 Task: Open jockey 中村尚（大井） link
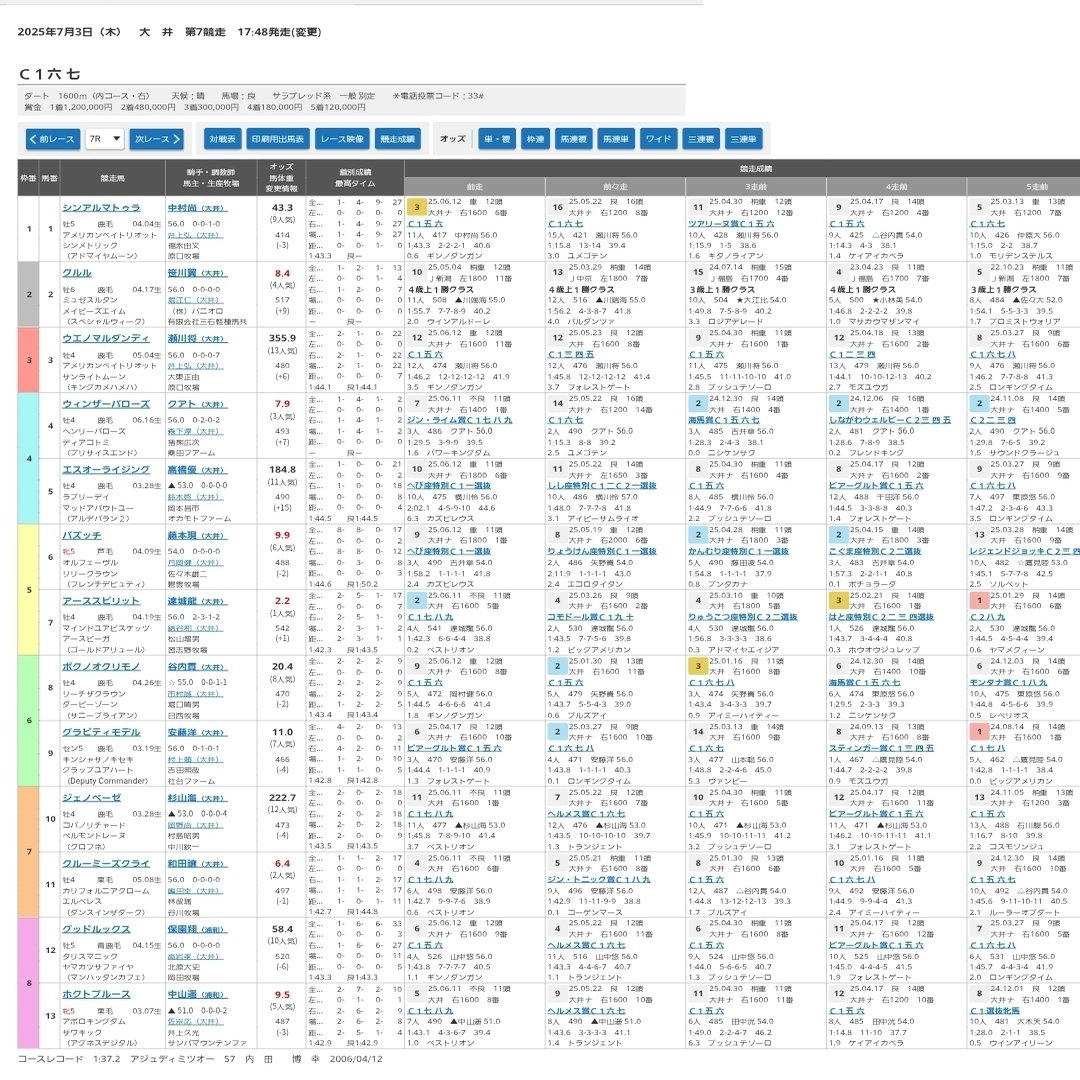[x=197, y=207]
